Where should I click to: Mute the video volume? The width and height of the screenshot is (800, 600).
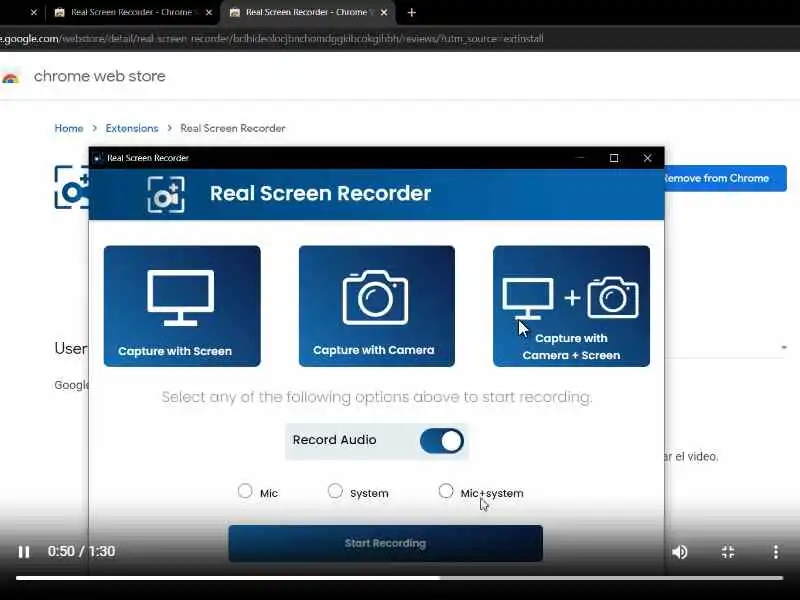pos(680,552)
